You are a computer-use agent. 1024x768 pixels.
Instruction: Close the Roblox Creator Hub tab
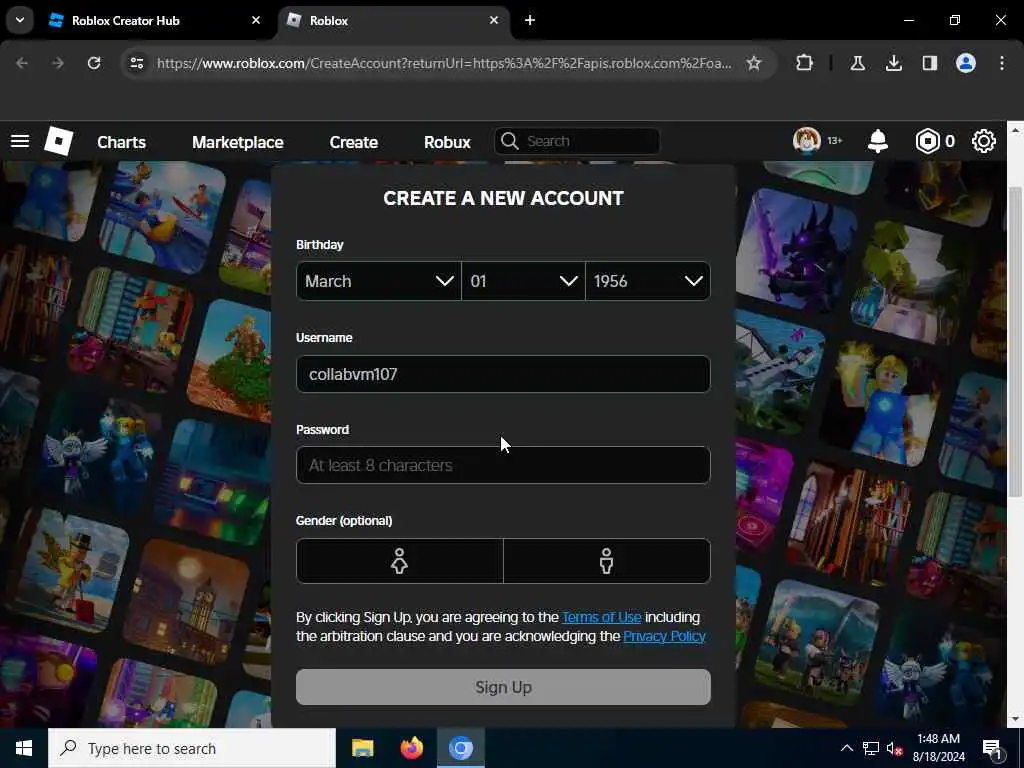pos(256,20)
